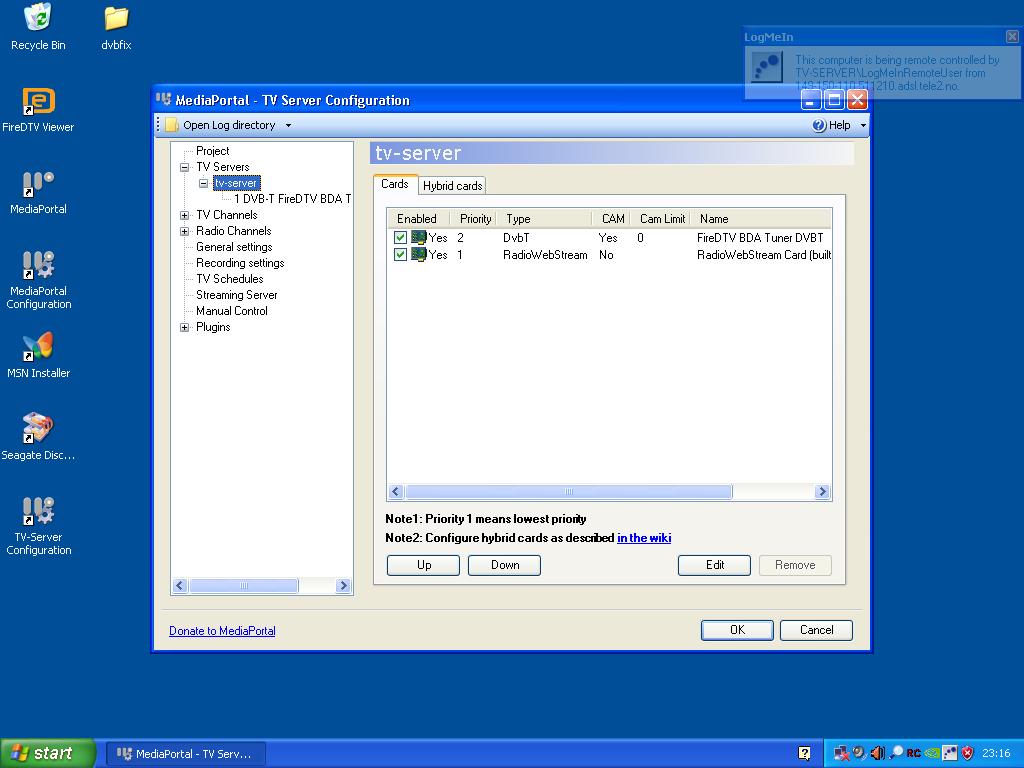This screenshot has width=1024, height=768.
Task: Uncheck the RadioWebStream card enabled checkbox
Action: [x=400, y=255]
